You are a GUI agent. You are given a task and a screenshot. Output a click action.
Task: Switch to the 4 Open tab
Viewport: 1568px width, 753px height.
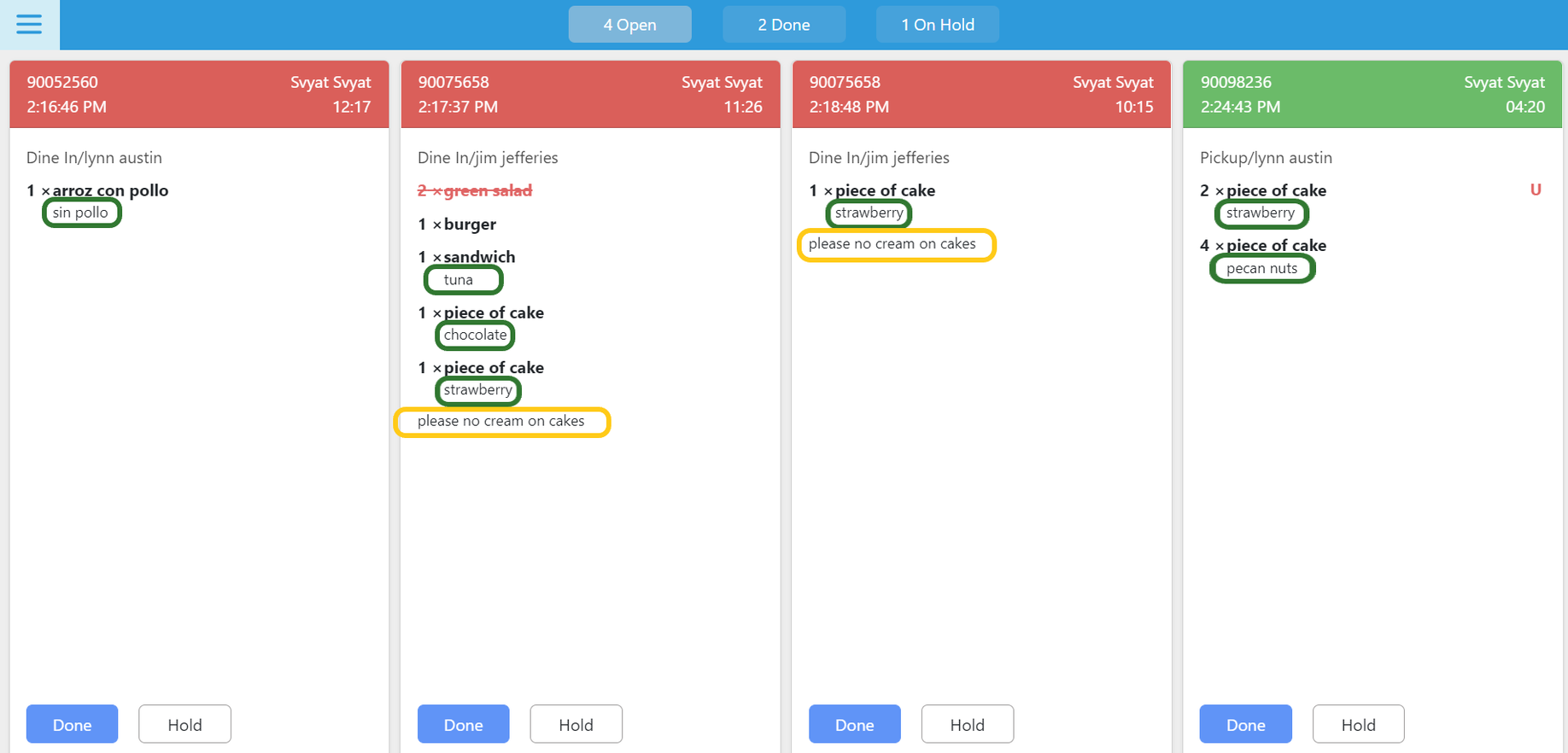[629, 25]
